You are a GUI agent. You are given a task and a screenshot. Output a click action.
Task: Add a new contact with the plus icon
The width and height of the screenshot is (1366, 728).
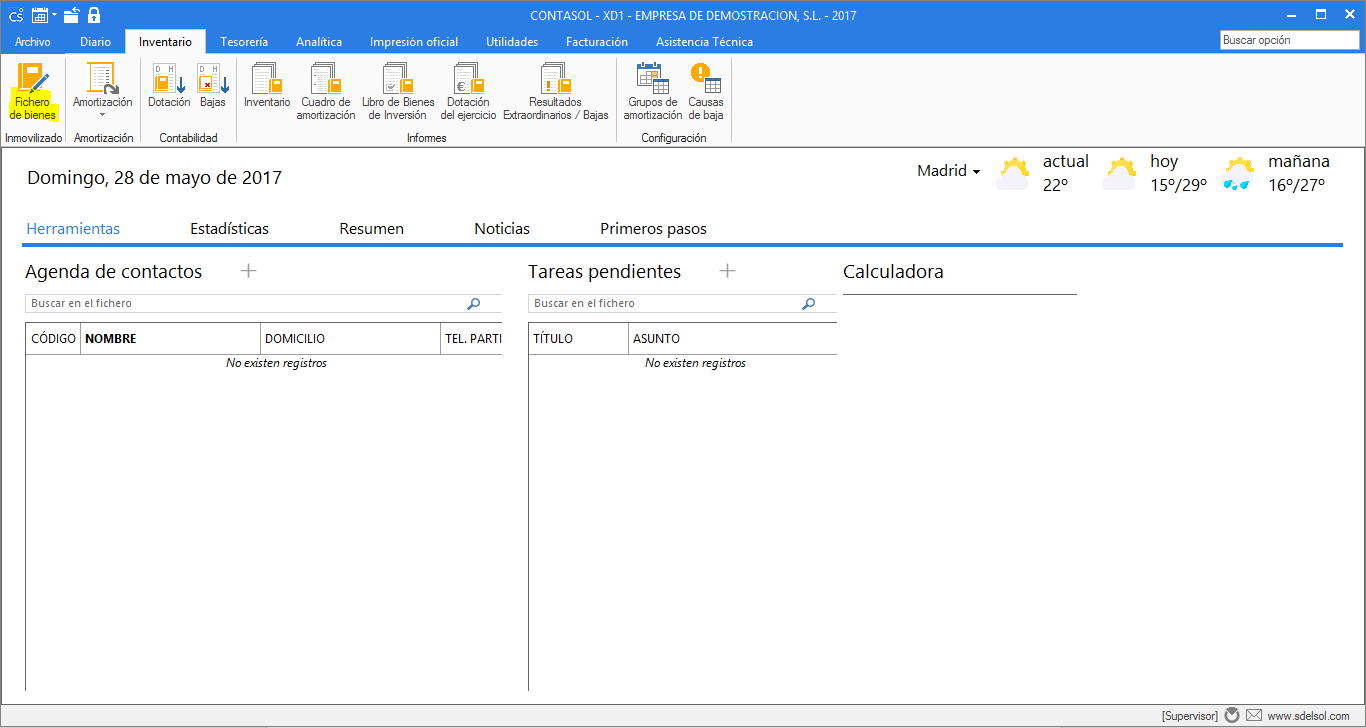point(249,271)
